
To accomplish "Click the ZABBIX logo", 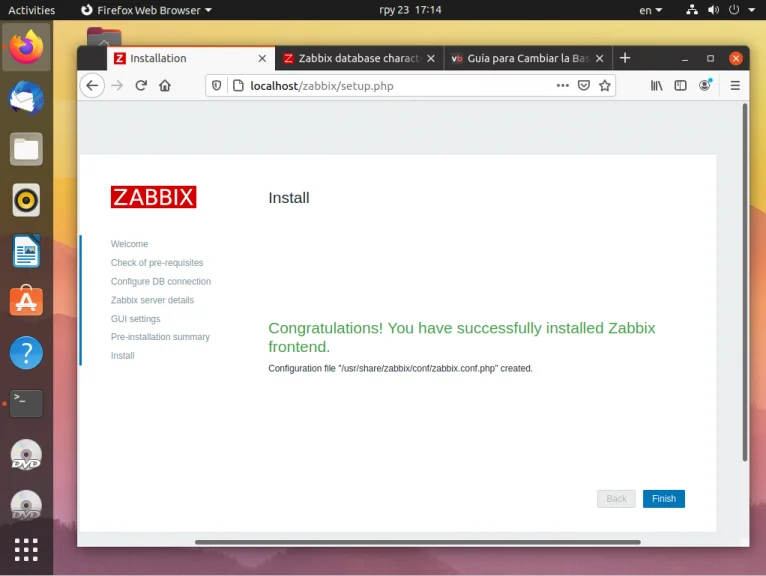I will (x=153, y=197).
